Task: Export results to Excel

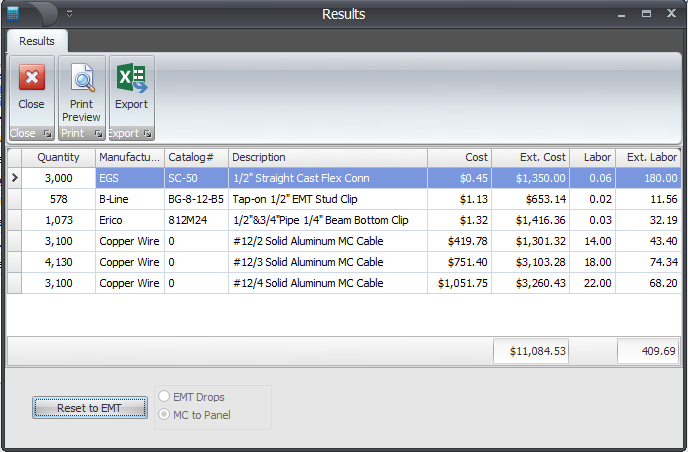Action: (x=131, y=88)
